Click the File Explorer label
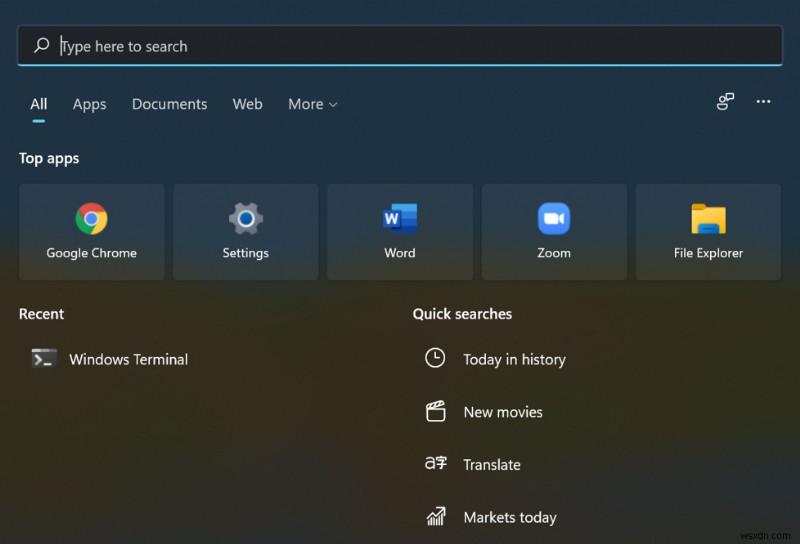800x544 pixels. click(708, 253)
